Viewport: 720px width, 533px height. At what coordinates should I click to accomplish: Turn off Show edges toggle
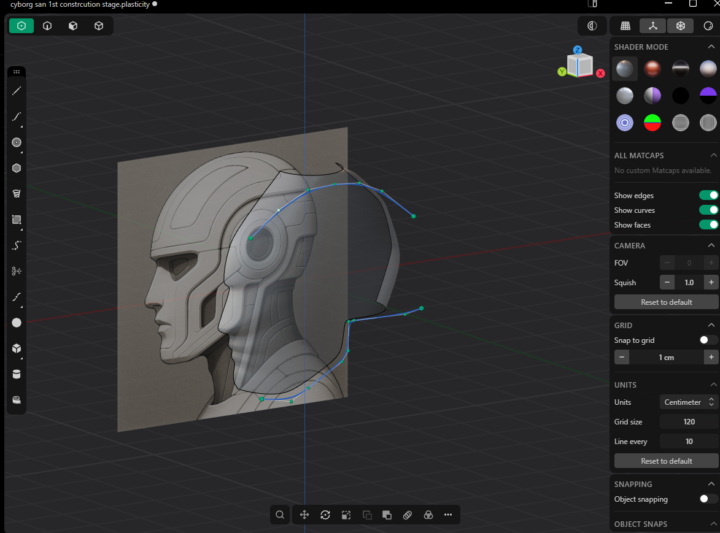point(708,196)
